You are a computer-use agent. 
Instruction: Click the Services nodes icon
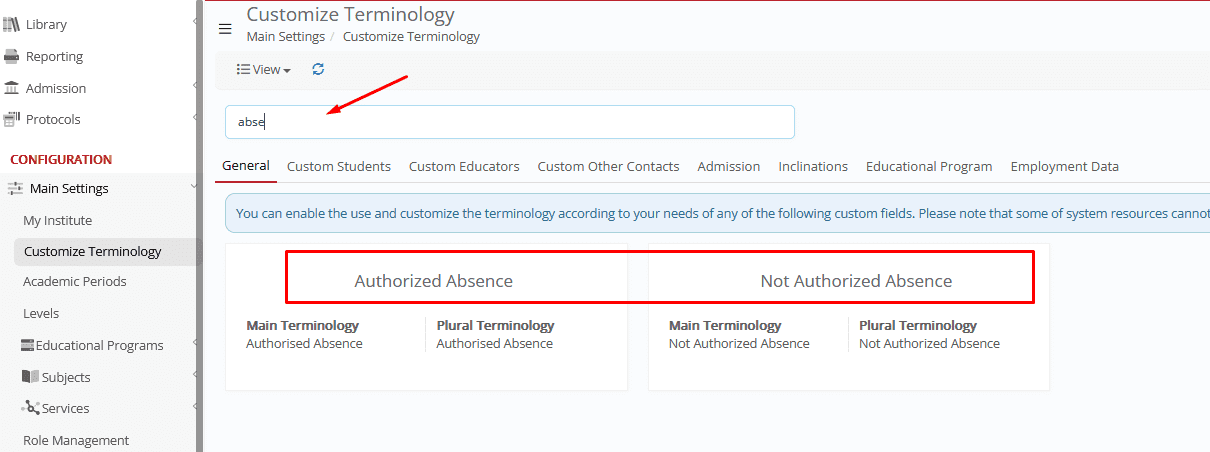click(x=30, y=408)
